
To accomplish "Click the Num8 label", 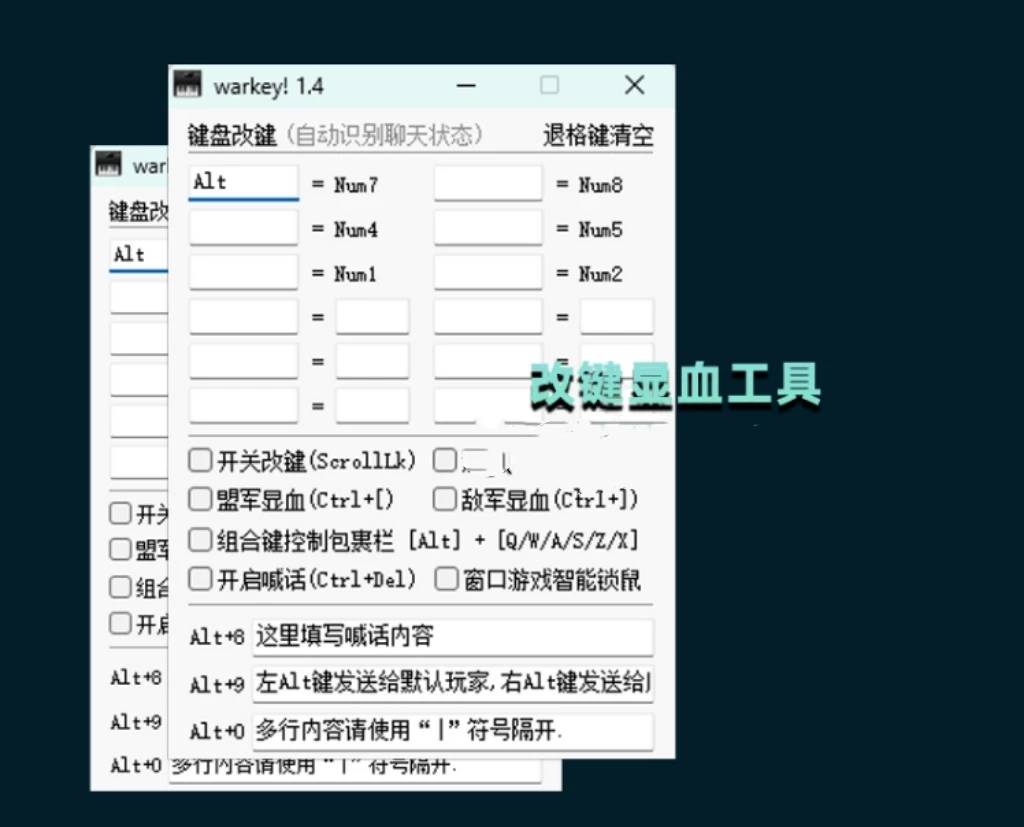I will click(x=600, y=185).
